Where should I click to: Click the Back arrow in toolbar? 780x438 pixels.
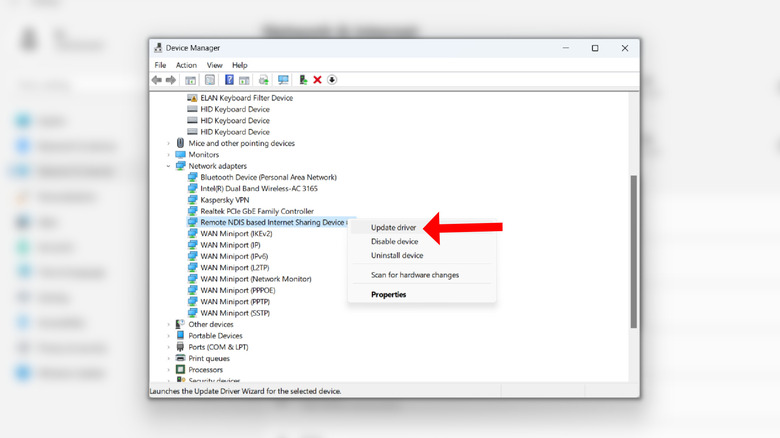coord(157,80)
